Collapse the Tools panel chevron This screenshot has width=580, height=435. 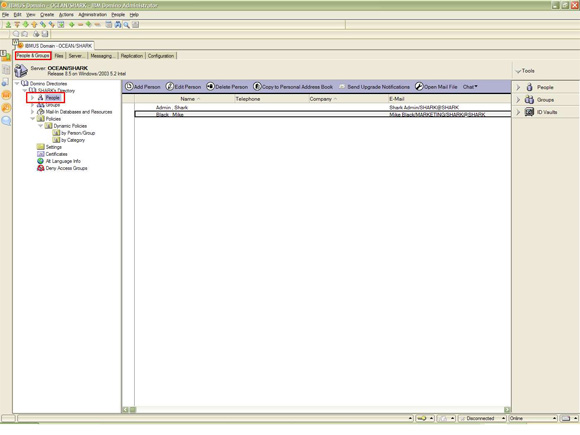[518, 71]
